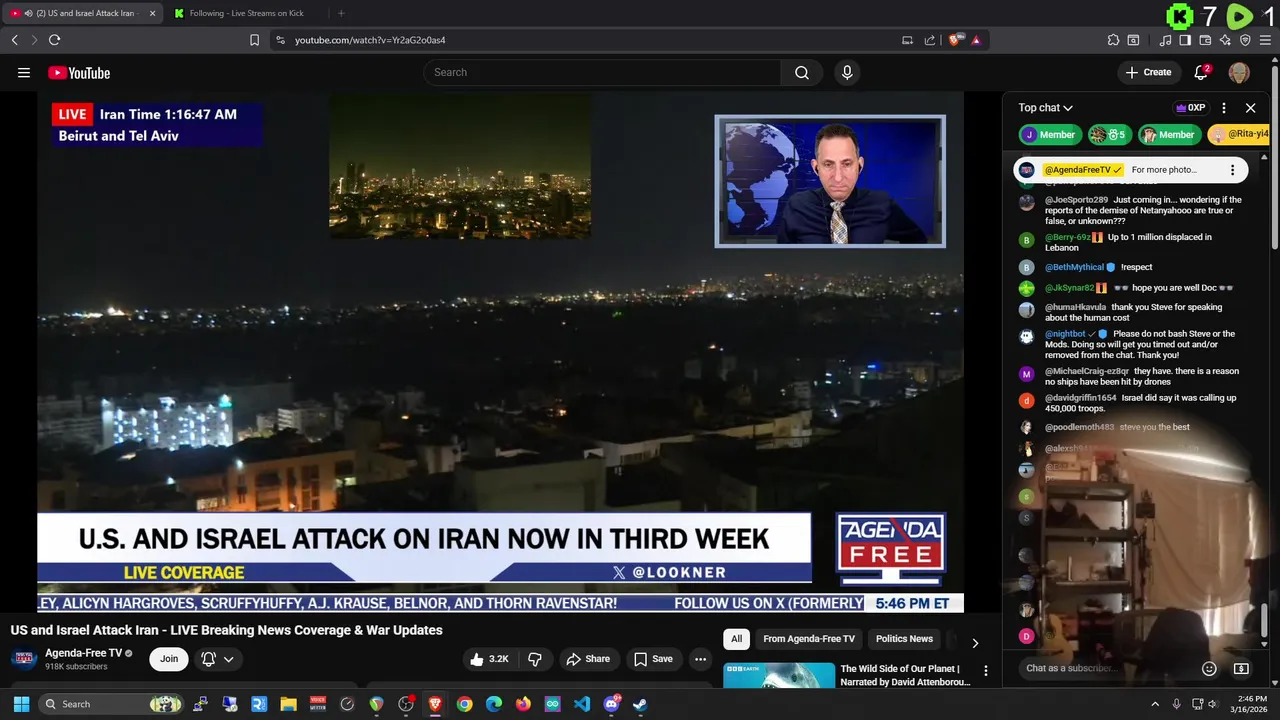
Task: Start voice search with the microphone icon
Action: (847, 72)
